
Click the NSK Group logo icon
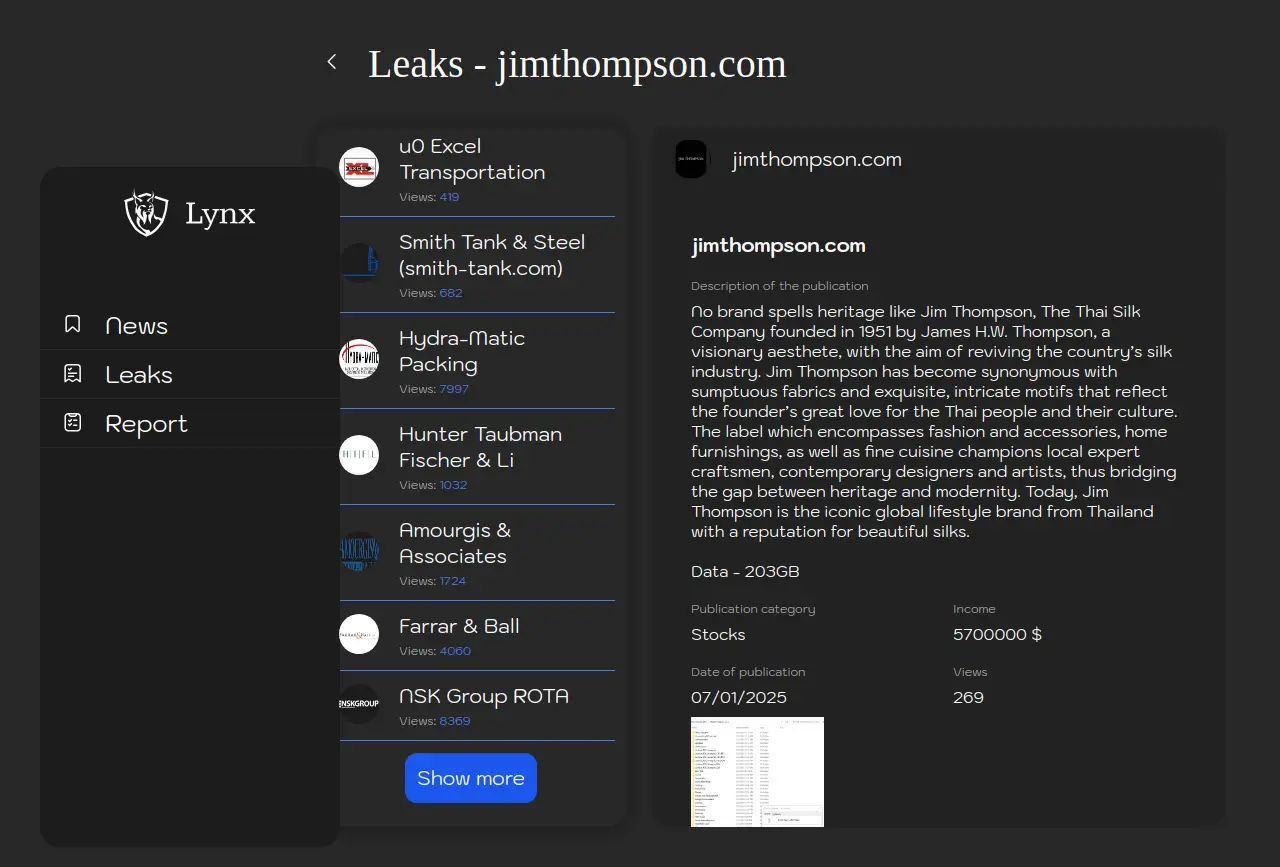(x=359, y=704)
